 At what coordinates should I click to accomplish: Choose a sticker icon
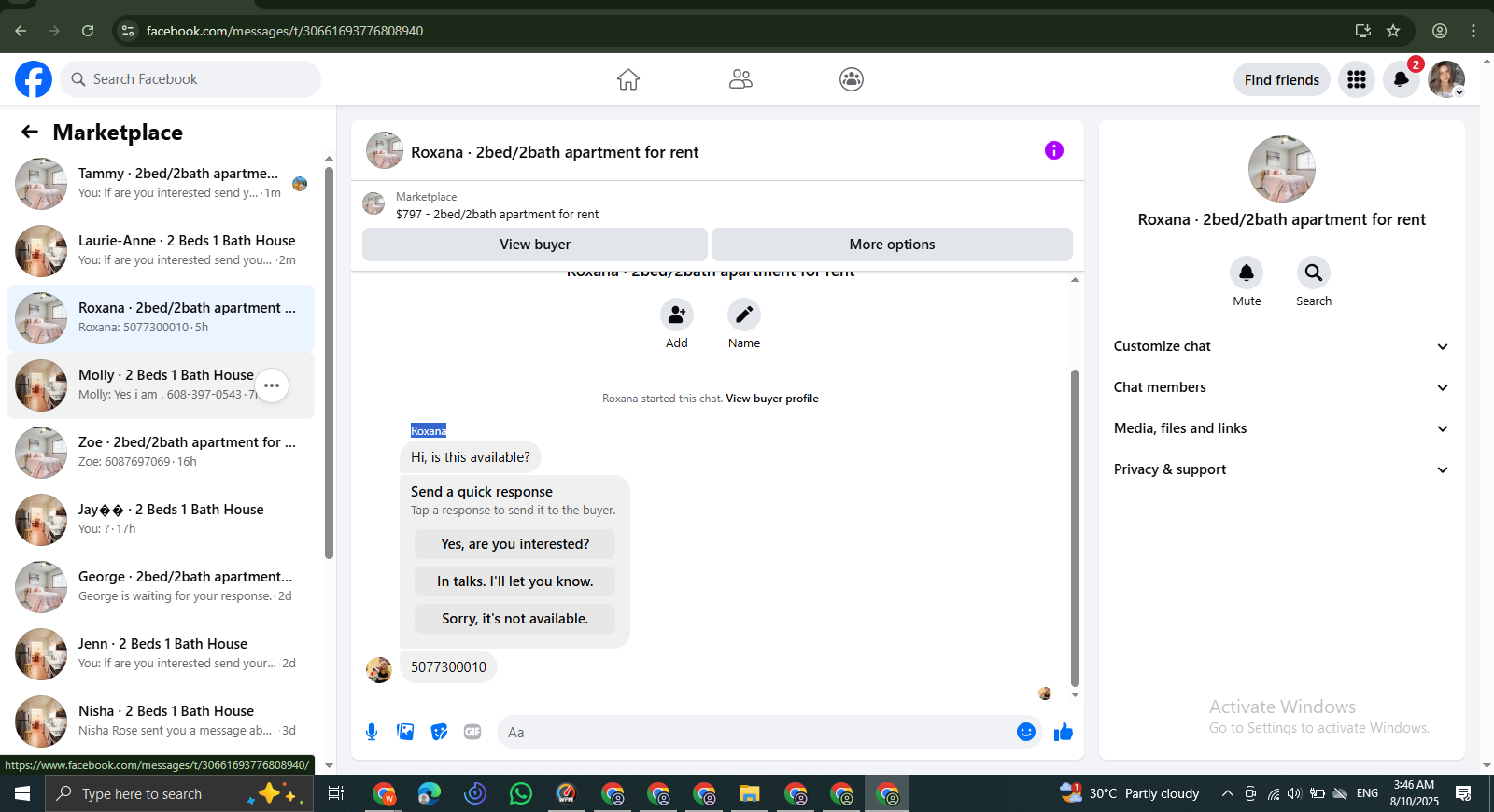point(439,732)
